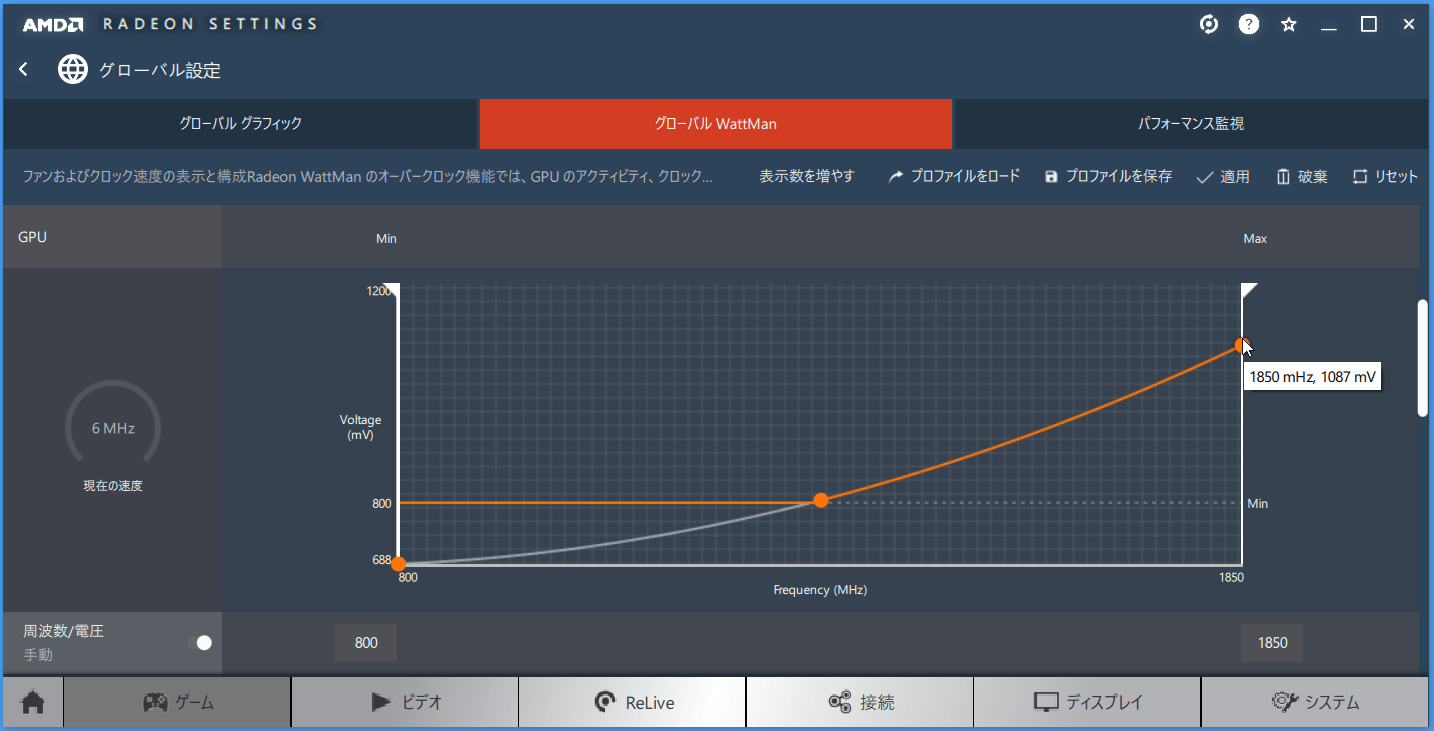Click the 1850 maximum frequency field
Screen dimensions: 1434x731
pos(1272,643)
